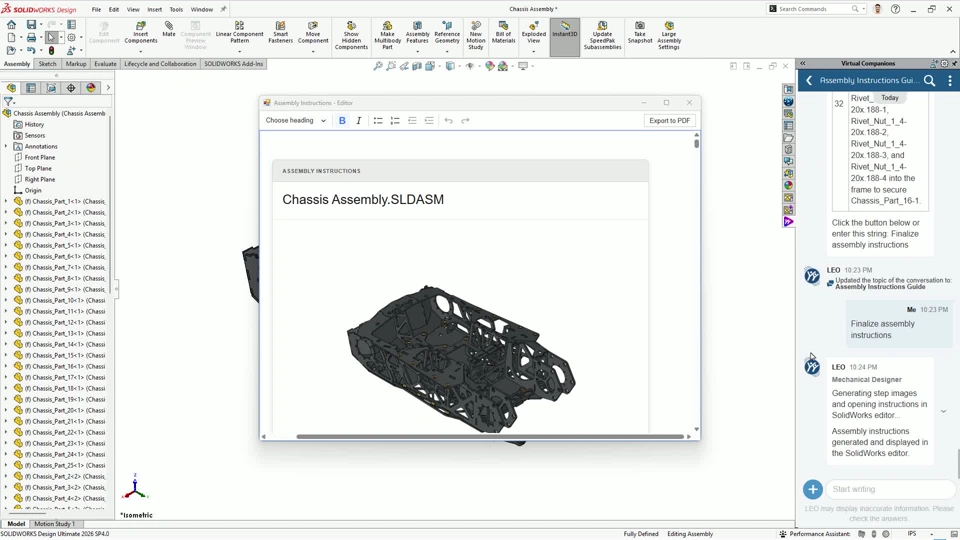Image resolution: width=960 pixels, height=540 pixels.
Task: Click Make Multibody Part
Action: (387, 36)
